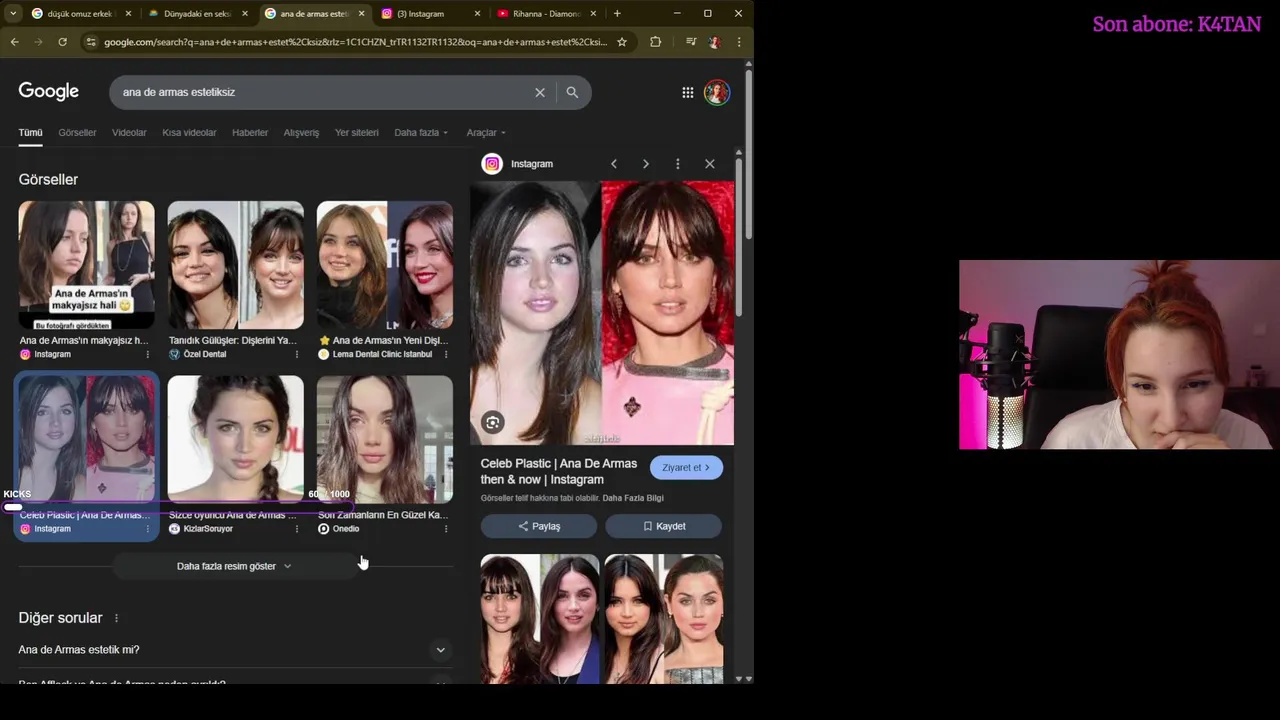Open the Daha Fazla Bilgi link
Image resolution: width=1280 pixels, height=720 pixels.
(633, 498)
